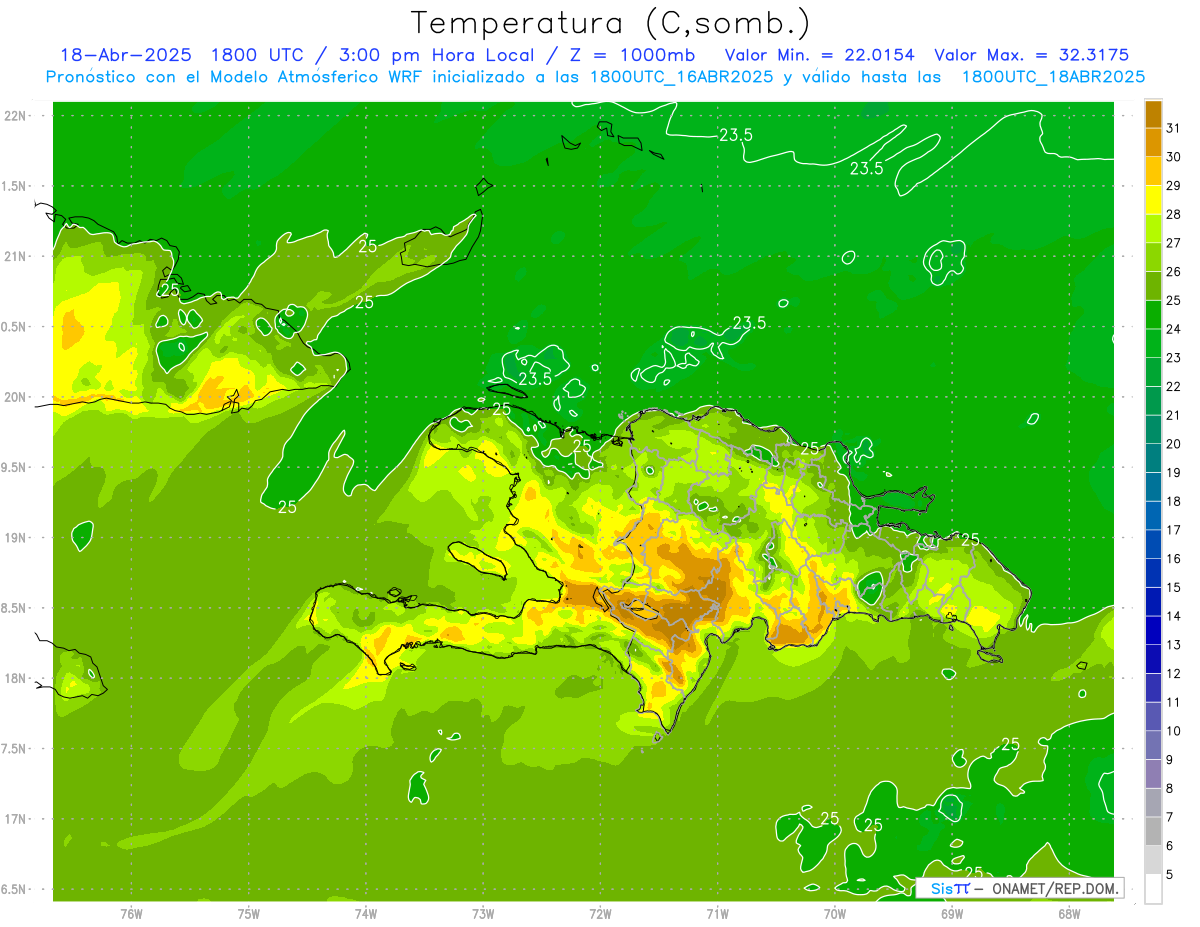Click the gray swatch between legend 7 and 8
The image size is (1200, 927).
1153,802
